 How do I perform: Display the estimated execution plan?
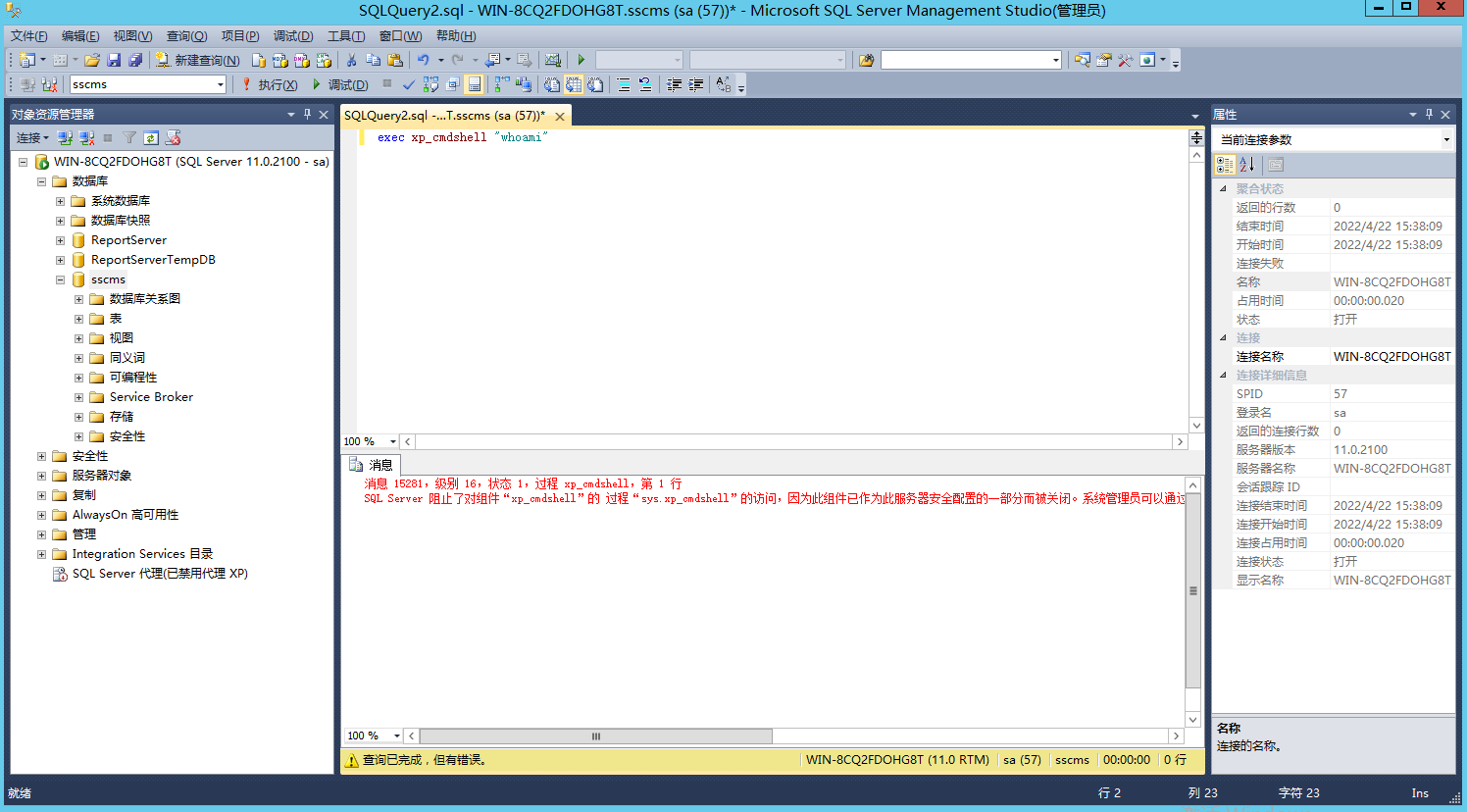coord(430,84)
